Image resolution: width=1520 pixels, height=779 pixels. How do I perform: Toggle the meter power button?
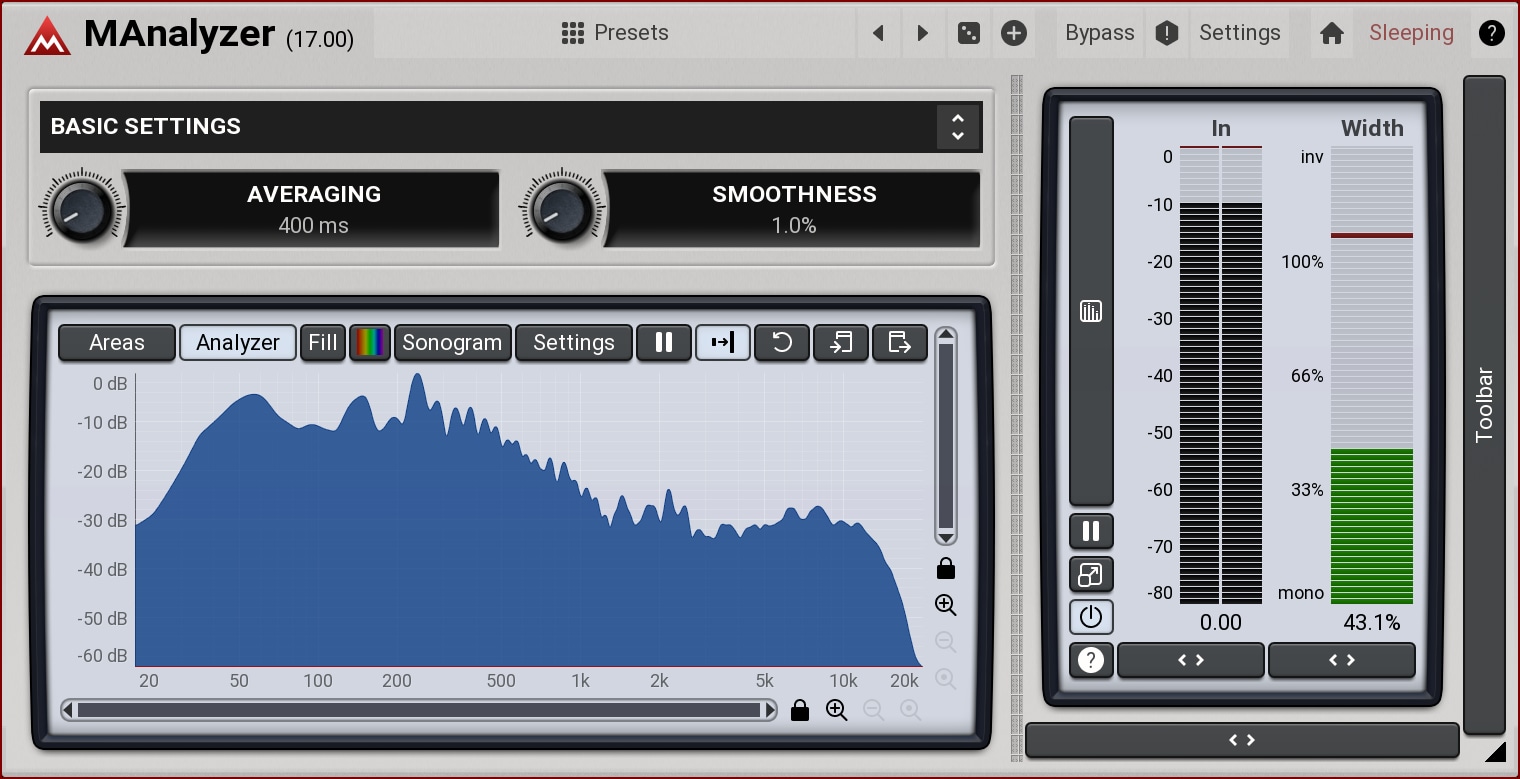coord(1091,617)
